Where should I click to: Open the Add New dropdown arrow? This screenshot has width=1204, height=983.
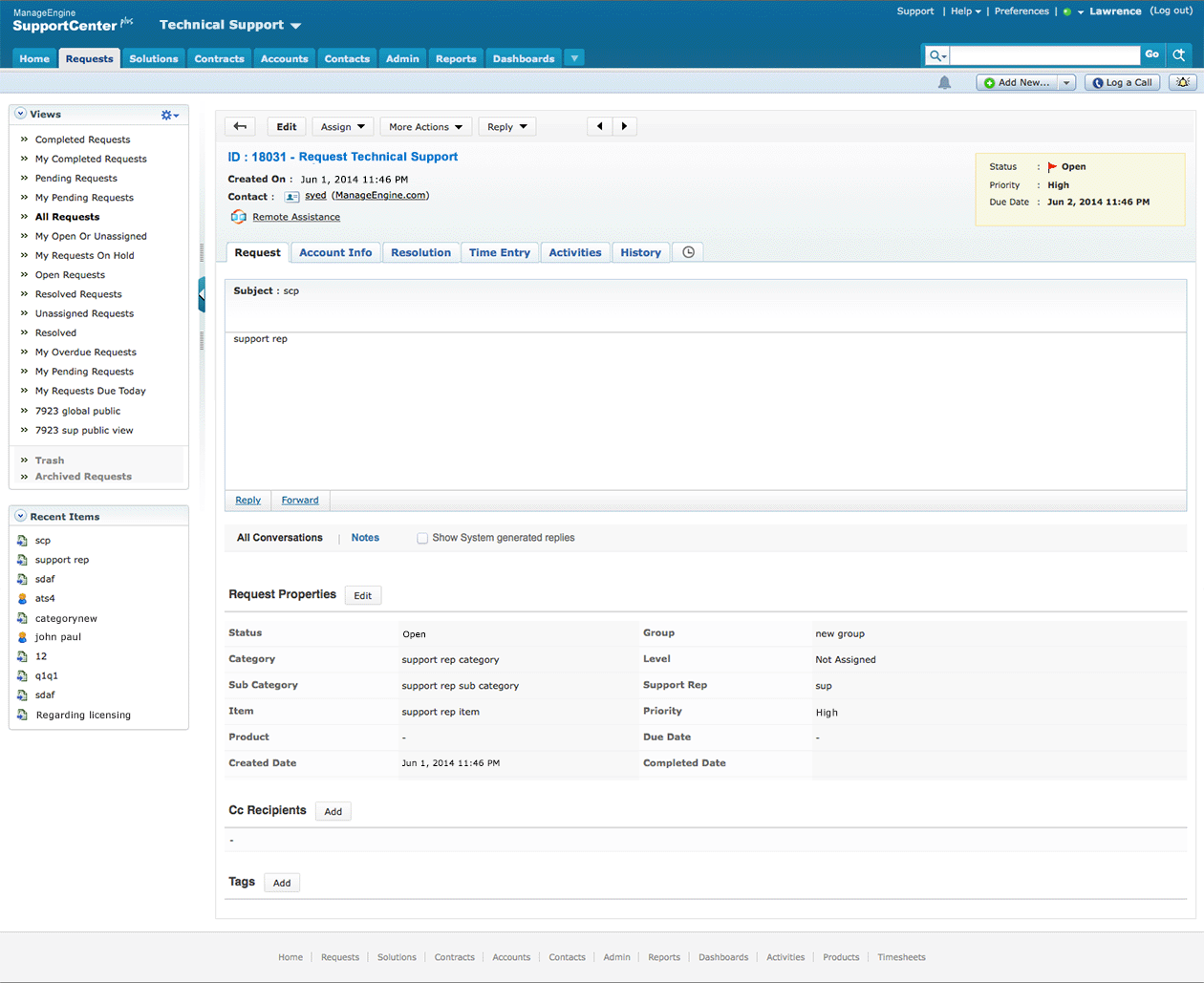tap(1066, 83)
